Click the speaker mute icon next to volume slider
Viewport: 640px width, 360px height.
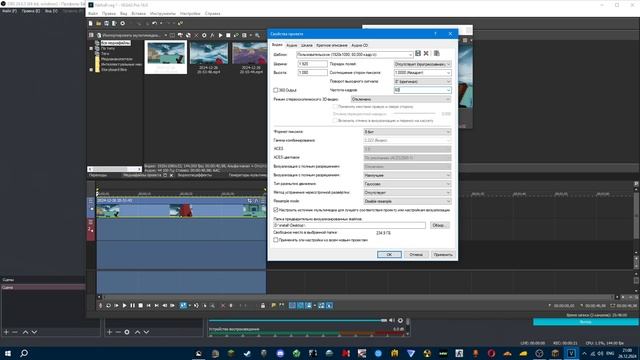(x=392, y=320)
